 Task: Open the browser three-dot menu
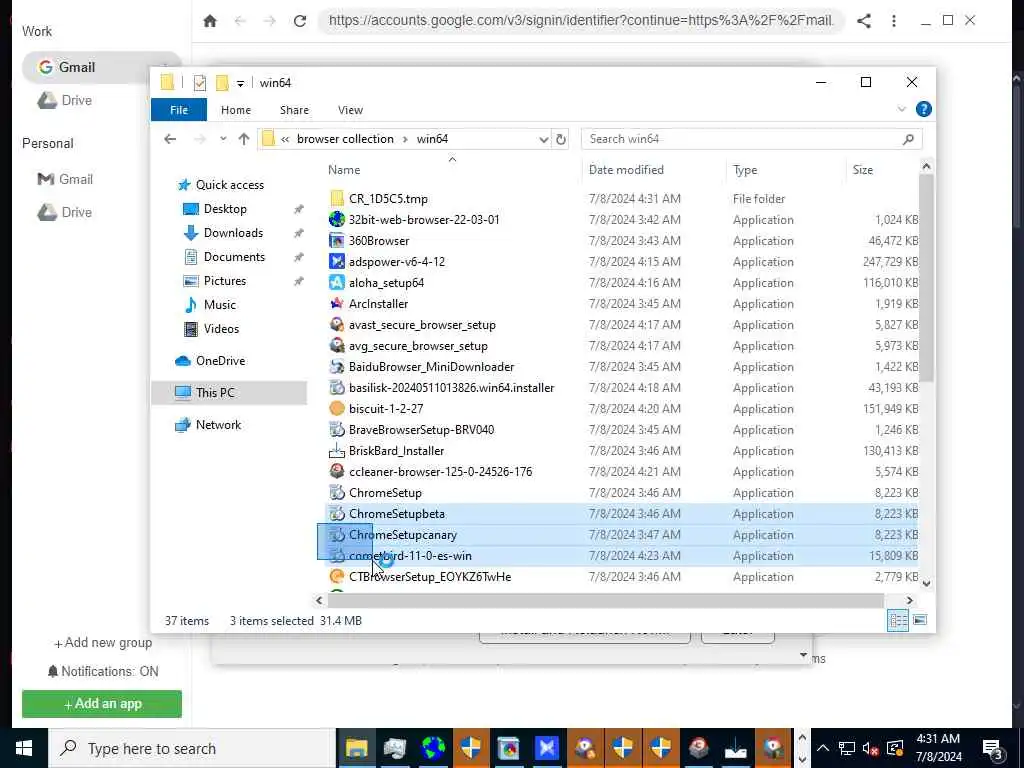tap(893, 21)
